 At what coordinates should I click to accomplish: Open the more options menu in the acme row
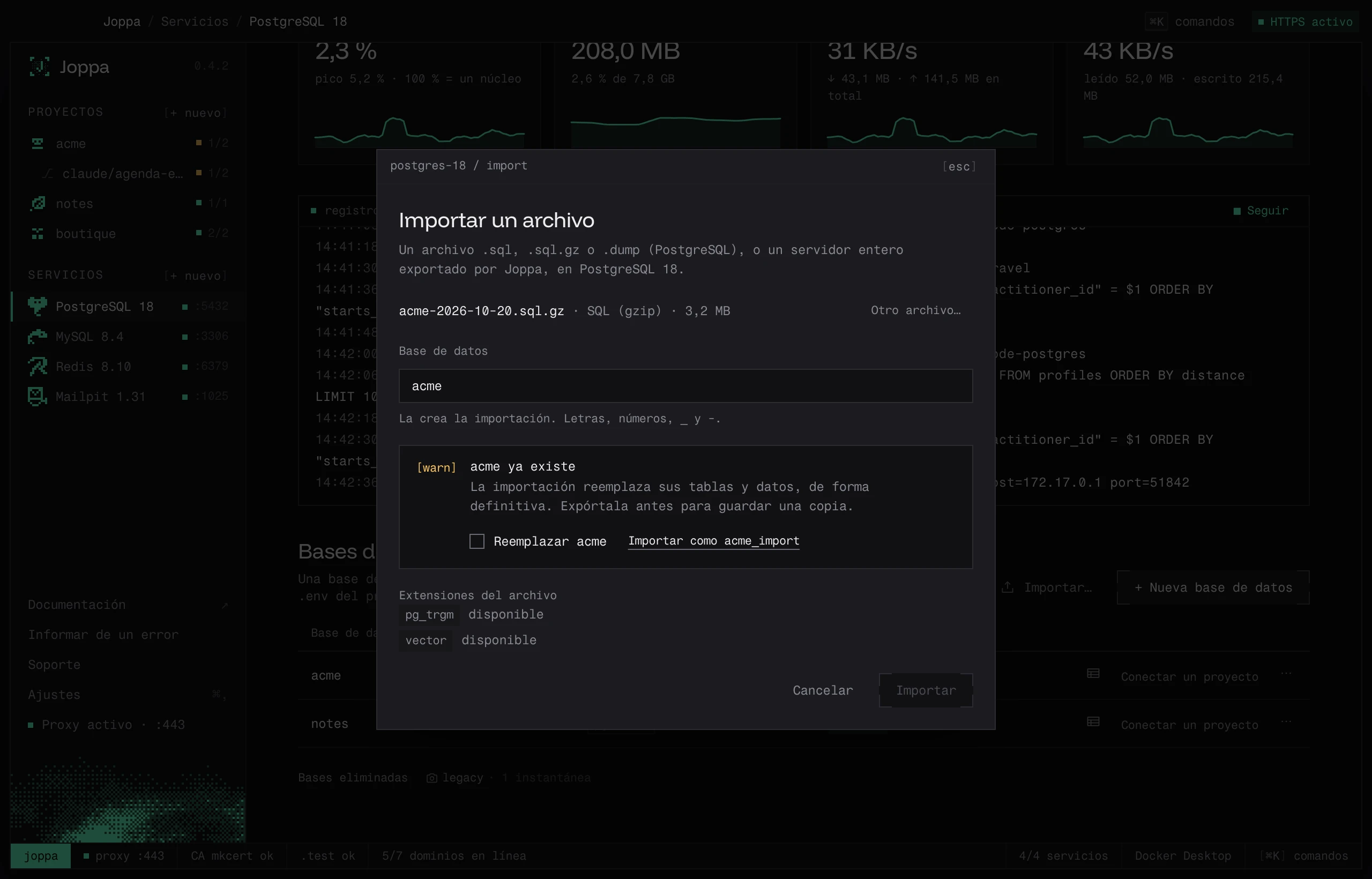(x=1286, y=674)
